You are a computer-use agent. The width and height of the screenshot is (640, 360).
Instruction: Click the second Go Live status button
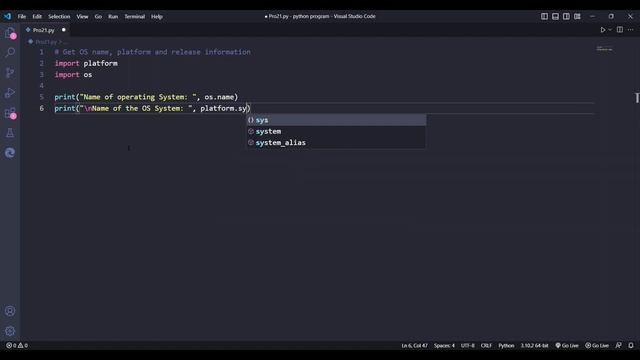click(x=597, y=346)
